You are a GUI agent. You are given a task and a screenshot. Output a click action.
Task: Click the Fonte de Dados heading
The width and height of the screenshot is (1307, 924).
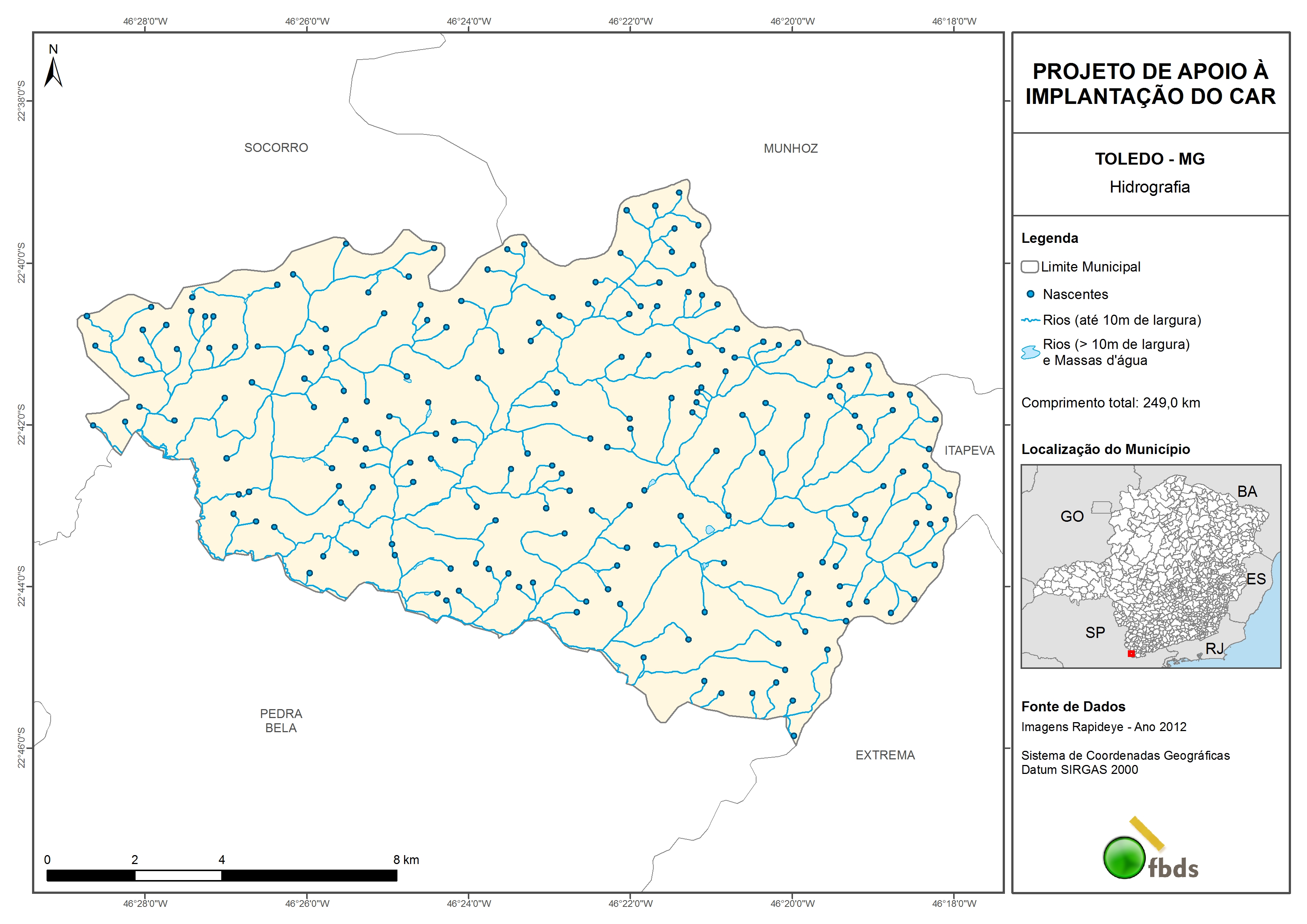click(1073, 707)
